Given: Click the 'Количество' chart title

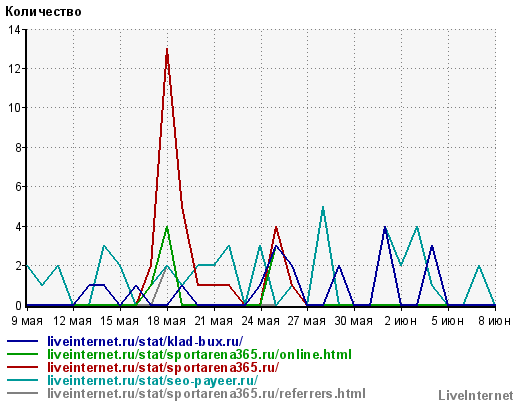Looking at the screenshot, I should coord(43,12).
